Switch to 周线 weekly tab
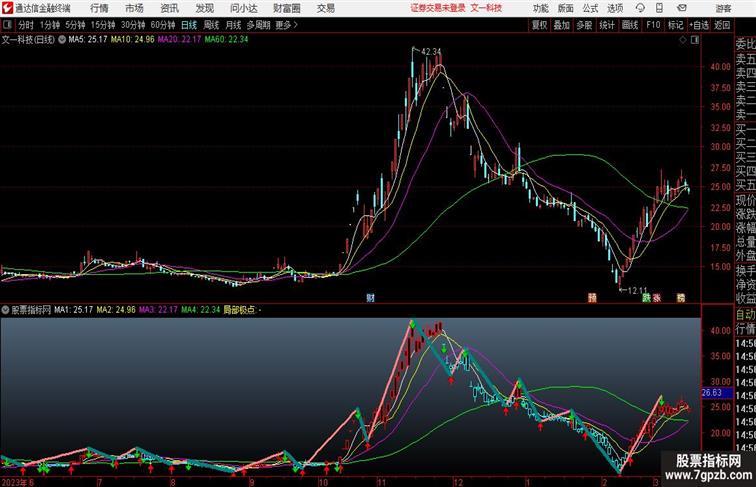756x487 pixels. pos(211,25)
